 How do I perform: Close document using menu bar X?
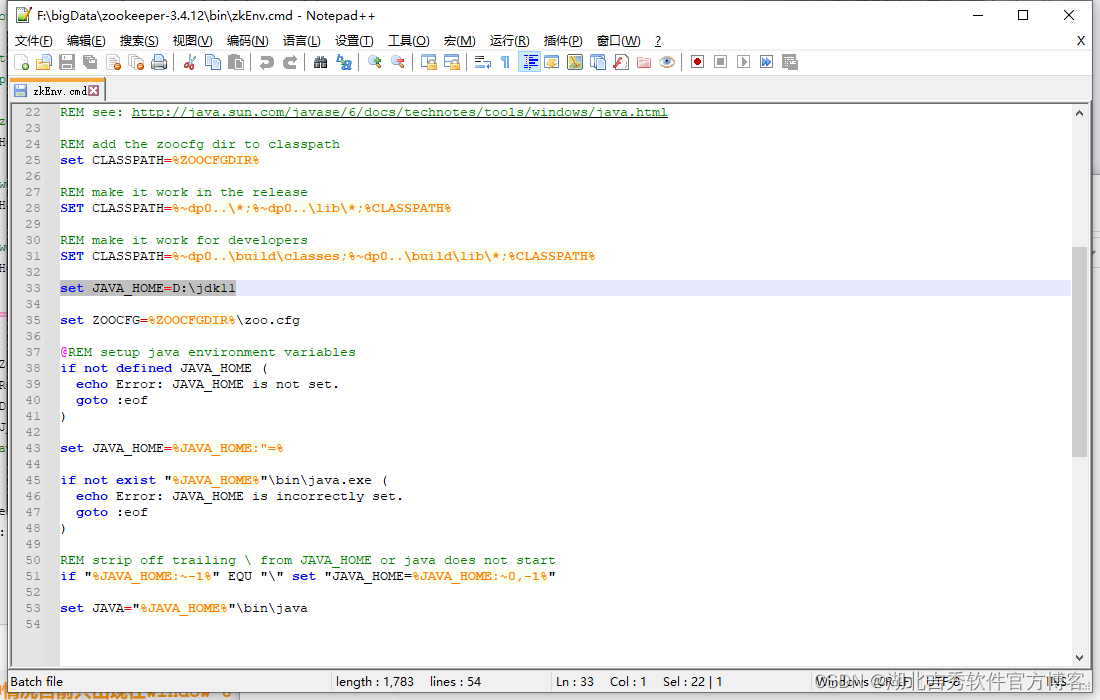tap(1080, 41)
